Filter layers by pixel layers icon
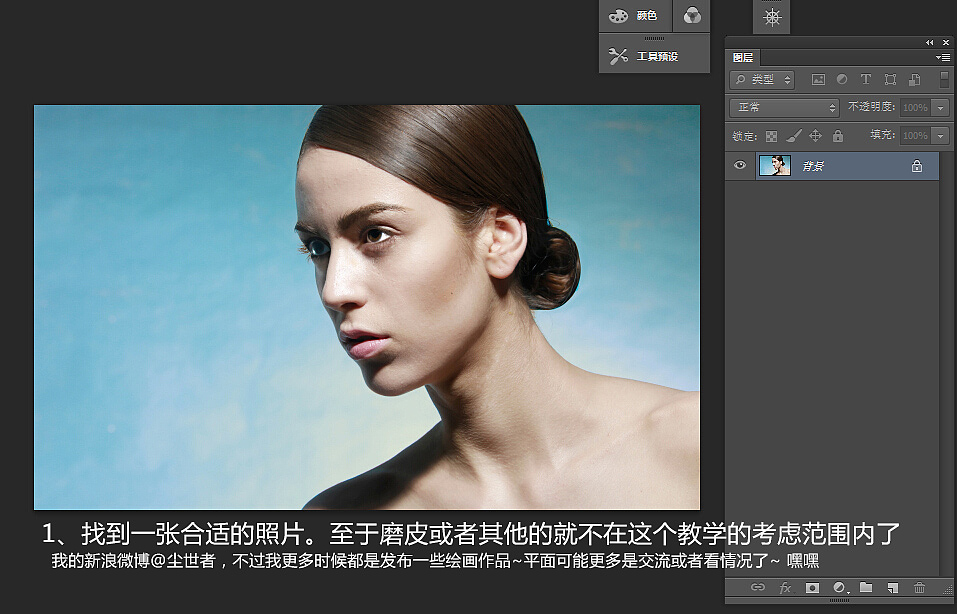The height and width of the screenshot is (614, 957). [818, 79]
